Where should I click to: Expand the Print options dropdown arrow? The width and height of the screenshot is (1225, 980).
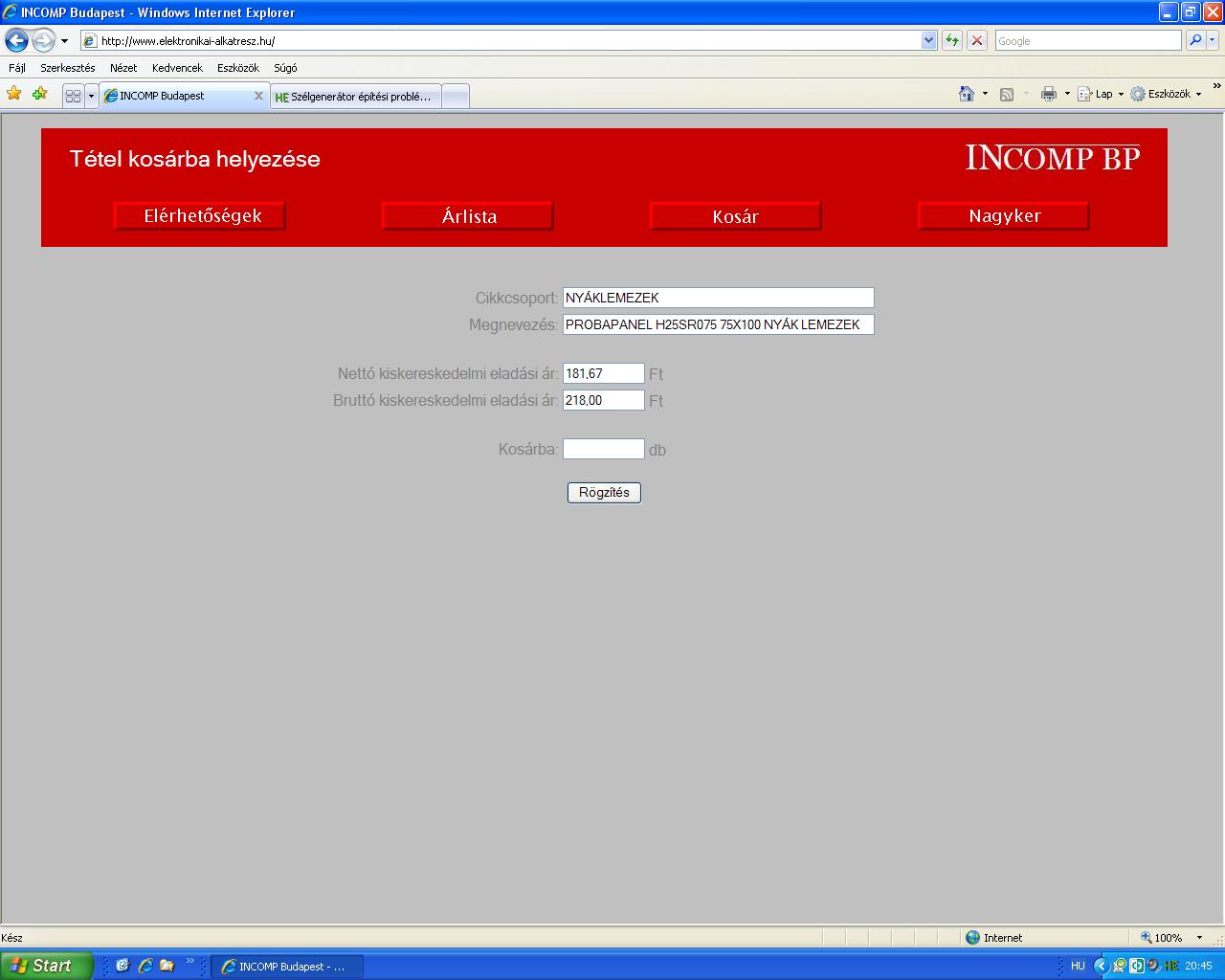pyautogui.click(x=1067, y=94)
